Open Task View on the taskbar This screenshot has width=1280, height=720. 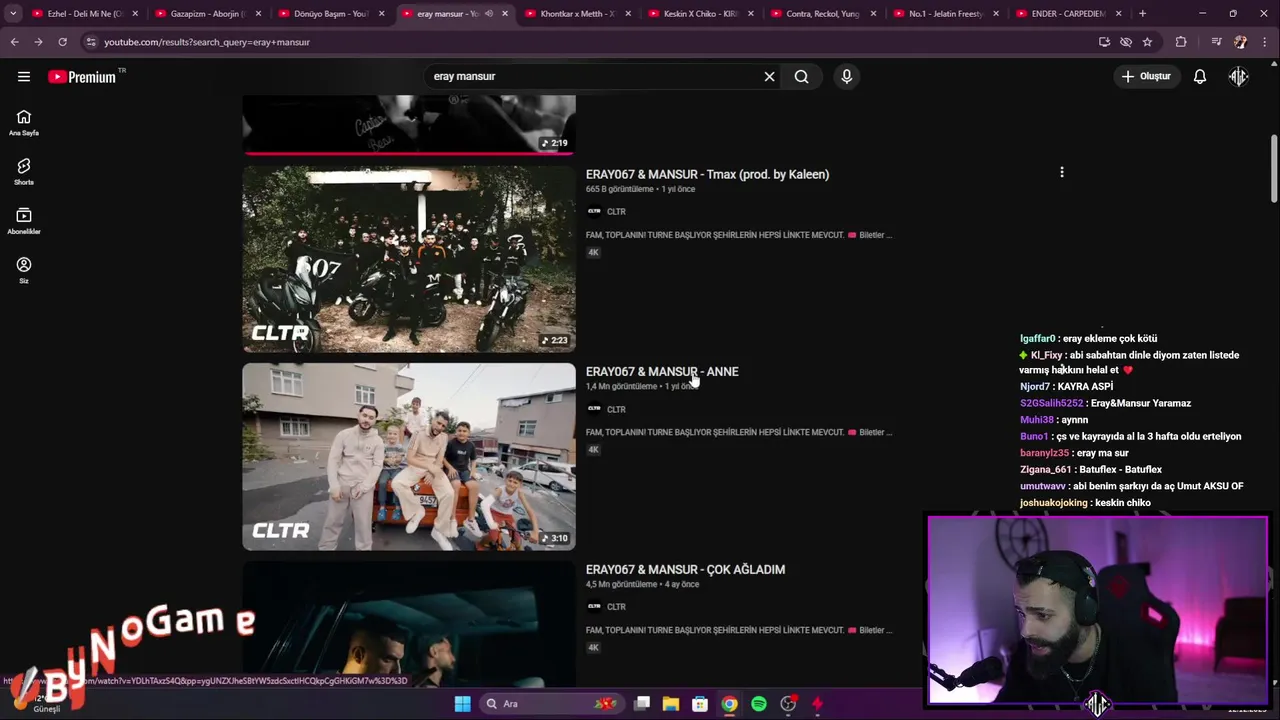pos(642,704)
